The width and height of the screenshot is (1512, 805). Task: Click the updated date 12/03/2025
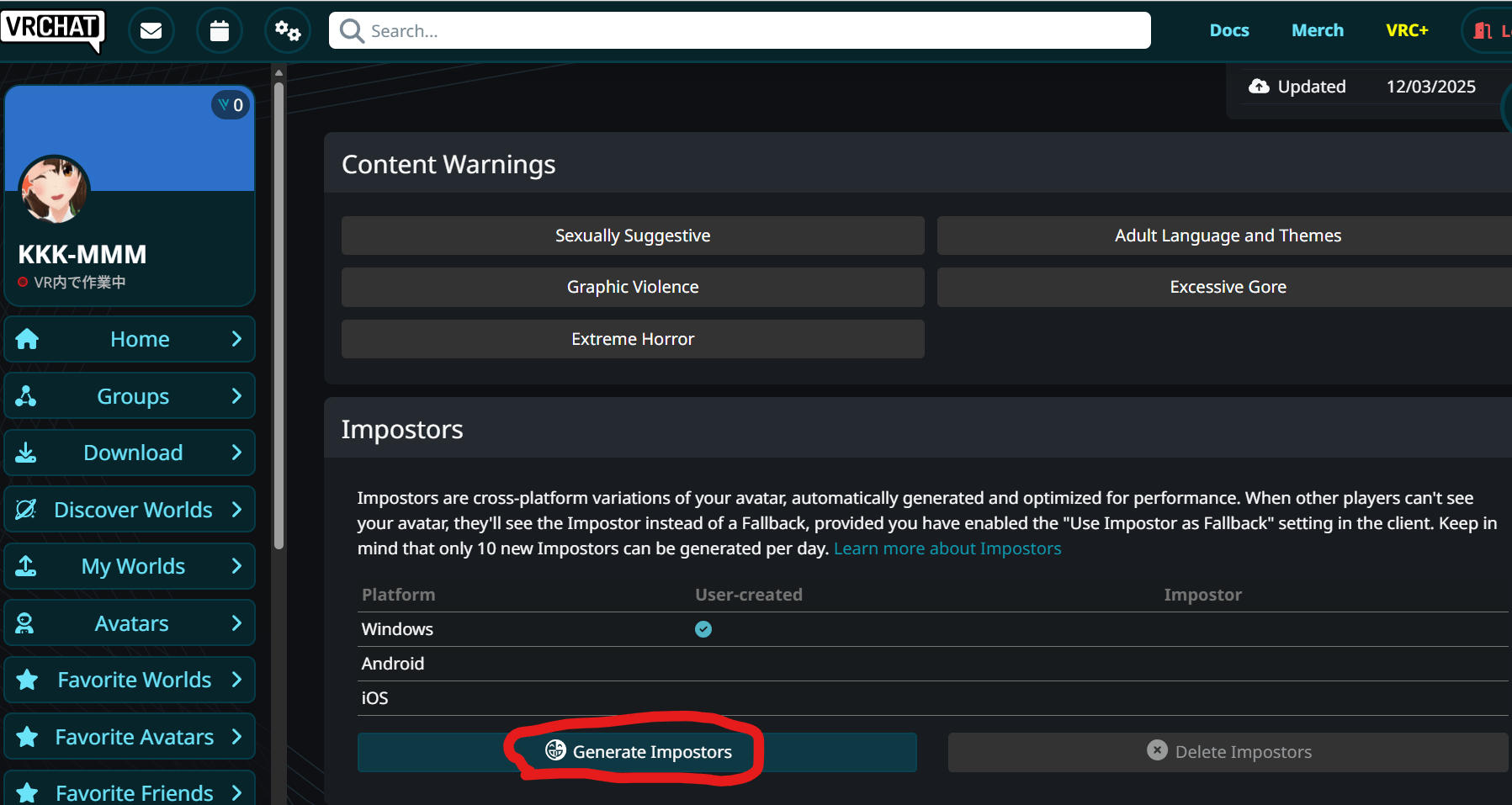click(x=1430, y=87)
